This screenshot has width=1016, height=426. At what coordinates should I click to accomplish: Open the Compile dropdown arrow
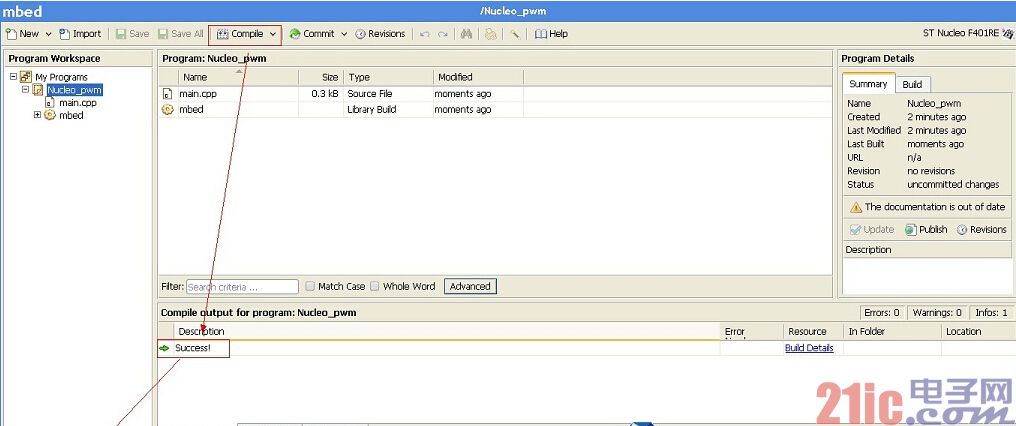point(272,34)
